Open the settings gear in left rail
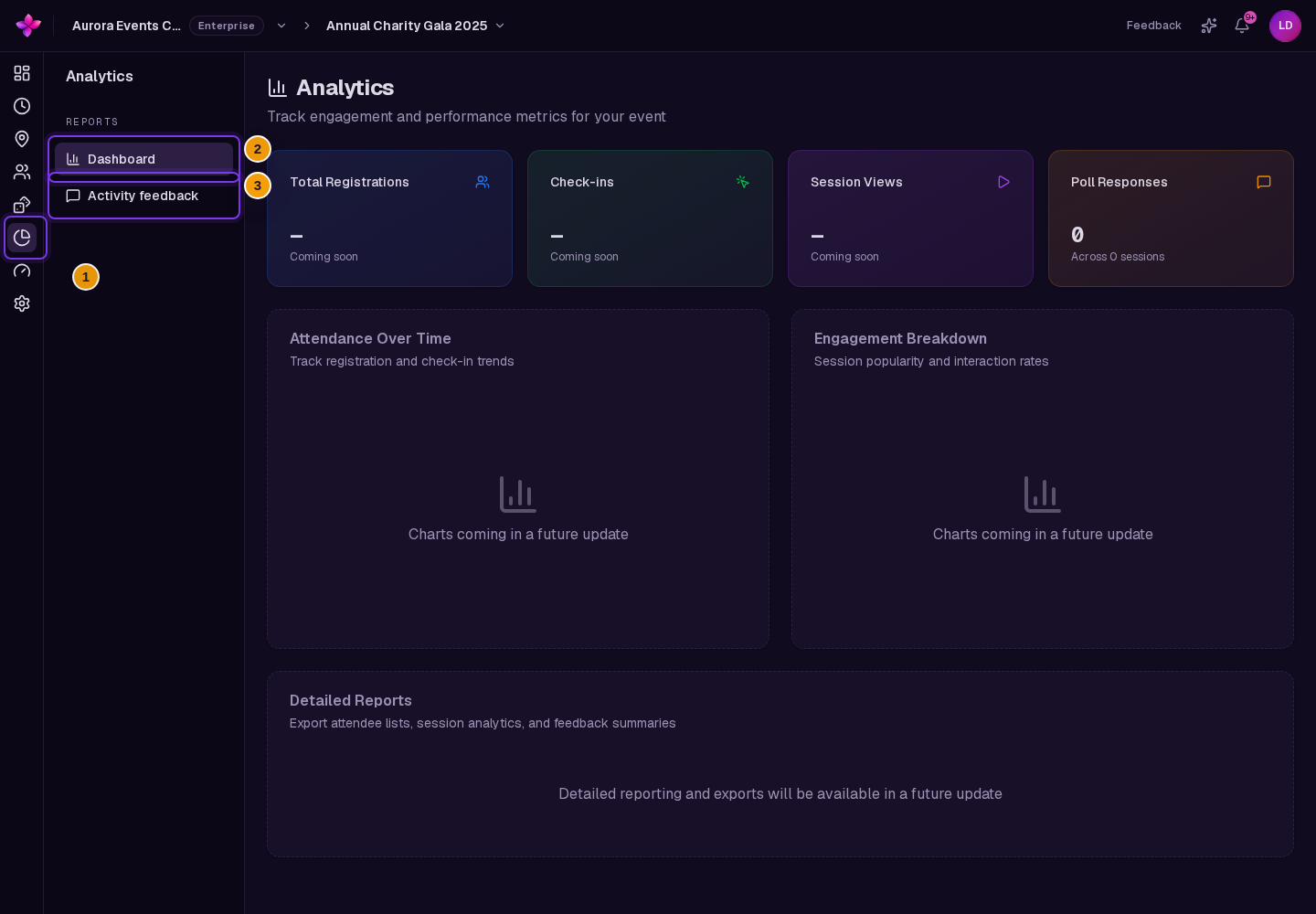Image resolution: width=1316 pixels, height=914 pixels. (22, 303)
